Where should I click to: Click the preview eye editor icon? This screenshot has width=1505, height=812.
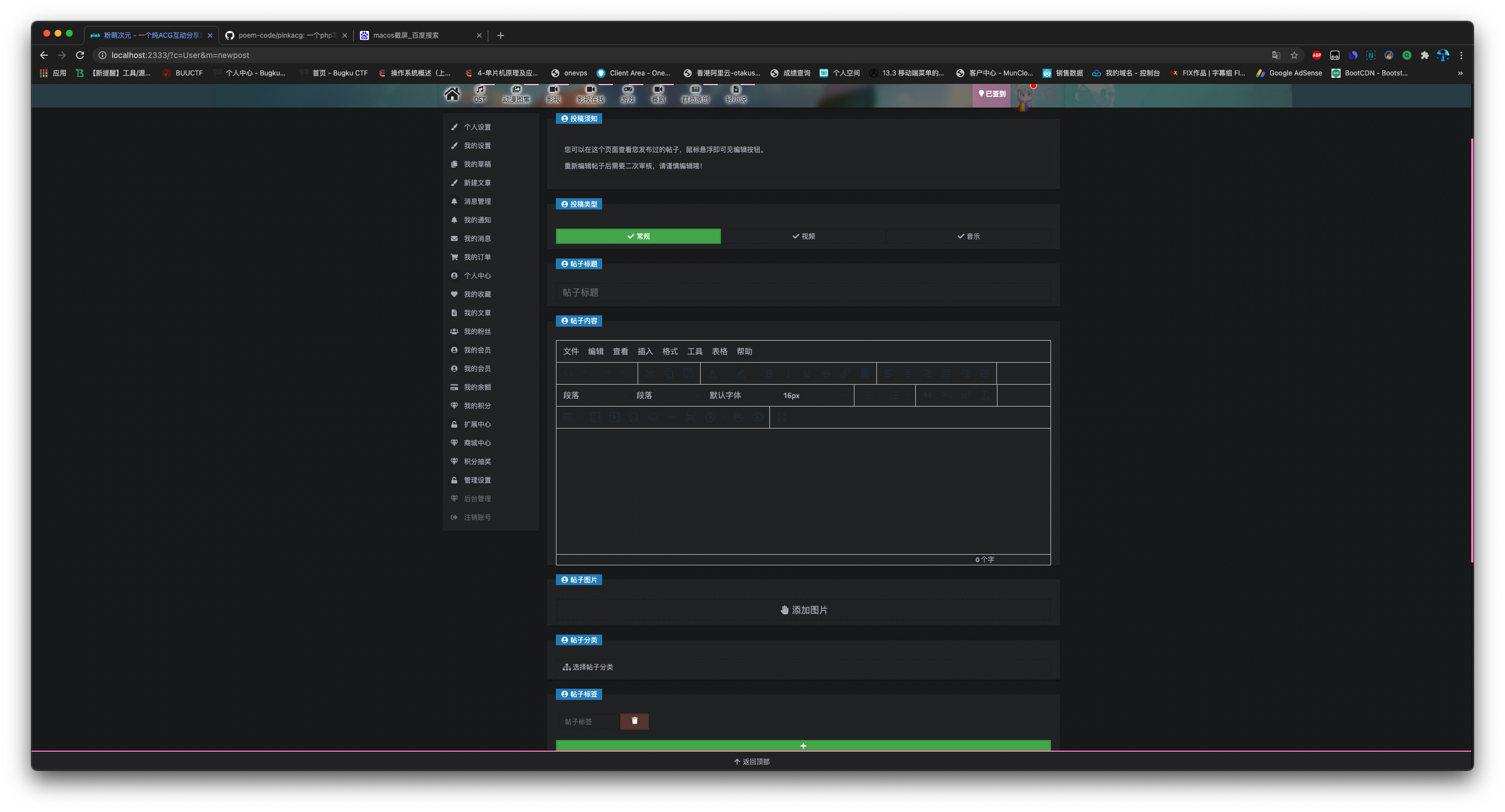click(758, 418)
